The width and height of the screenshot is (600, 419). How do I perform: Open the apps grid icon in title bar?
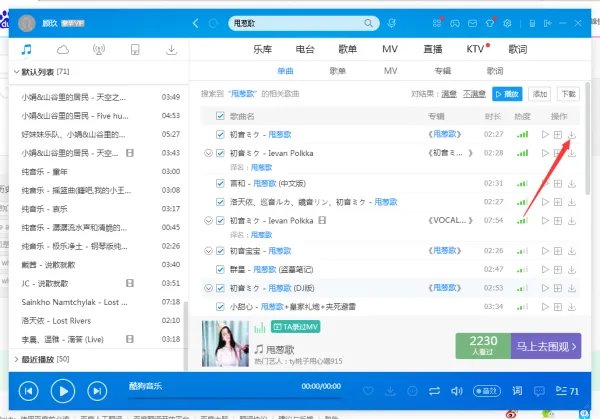tap(437, 23)
